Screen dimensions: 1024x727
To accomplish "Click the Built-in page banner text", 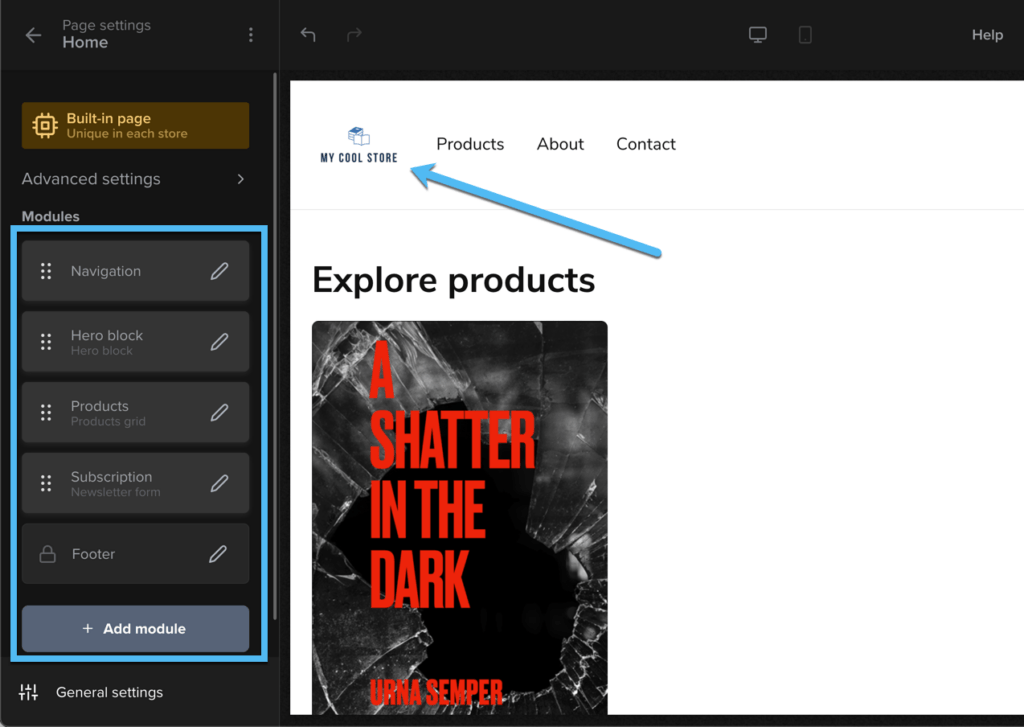I will (127, 125).
